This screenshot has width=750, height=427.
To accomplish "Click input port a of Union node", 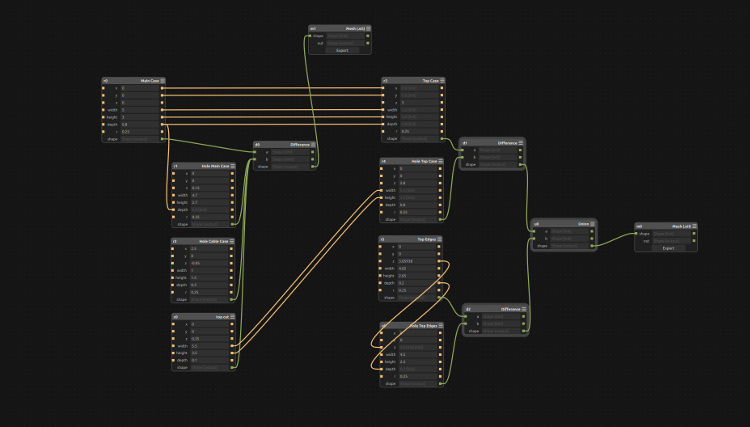I will (x=534, y=231).
